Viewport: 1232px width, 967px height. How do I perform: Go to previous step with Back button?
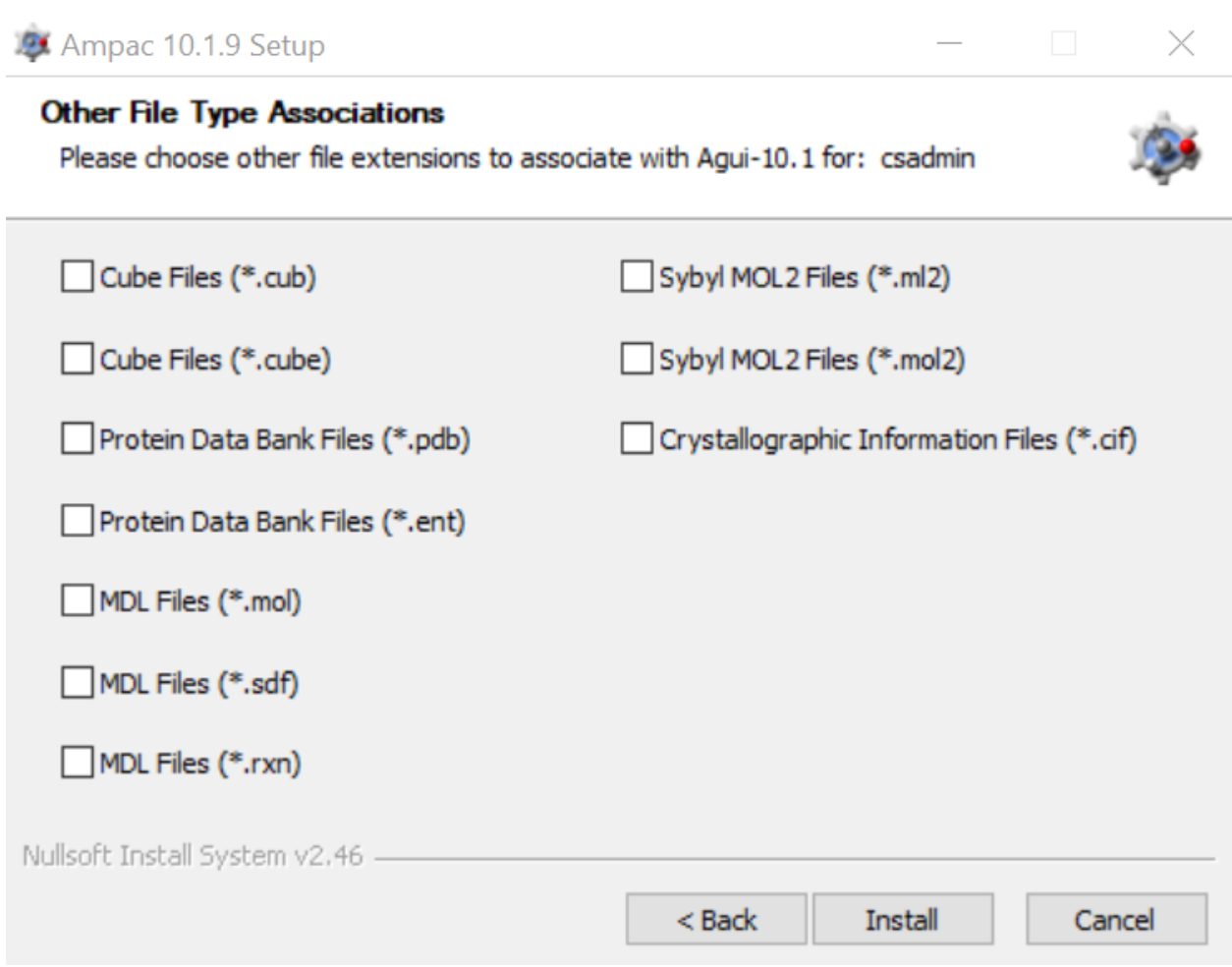coord(716,920)
